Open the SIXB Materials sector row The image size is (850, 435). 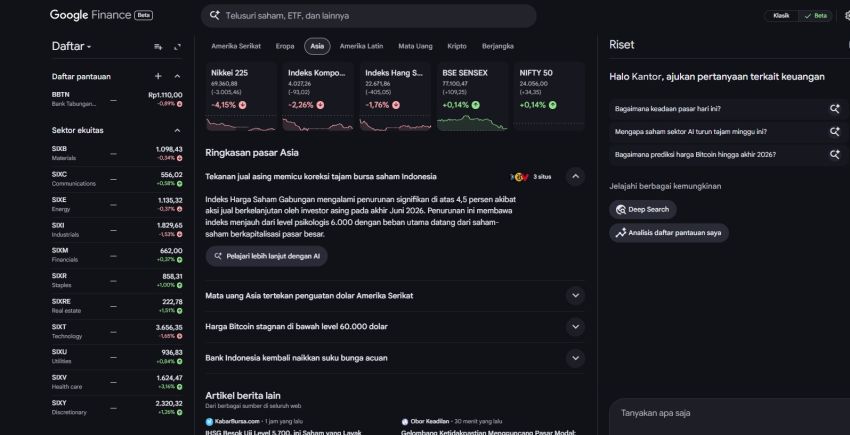click(x=117, y=153)
